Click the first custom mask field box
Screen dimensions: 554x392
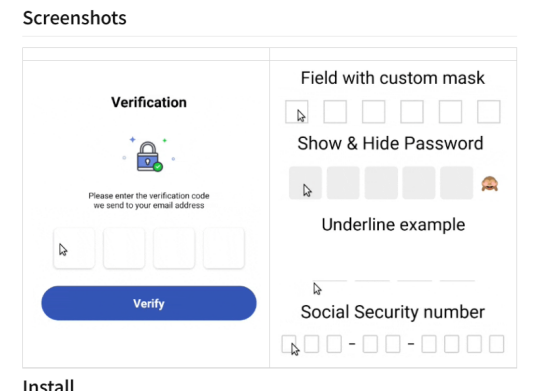pyautogui.click(x=297, y=112)
